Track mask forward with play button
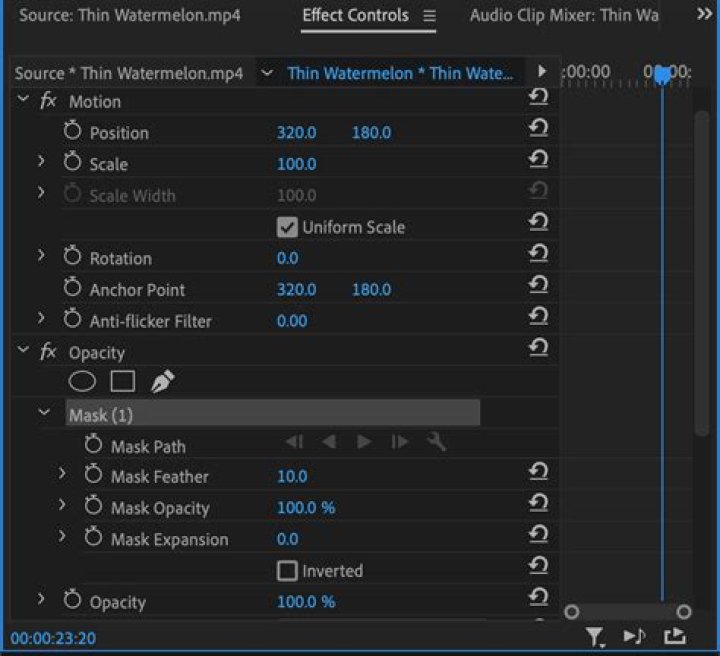The height and width of the screenshot is (656, 720). click(364, 442)
